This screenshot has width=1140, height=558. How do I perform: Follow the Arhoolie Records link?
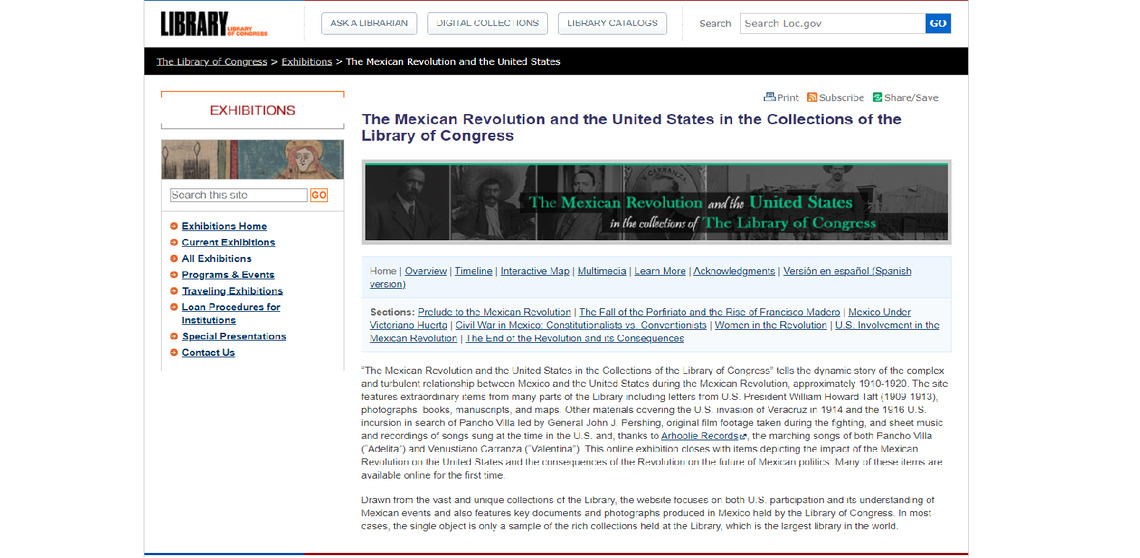[699, 437]
